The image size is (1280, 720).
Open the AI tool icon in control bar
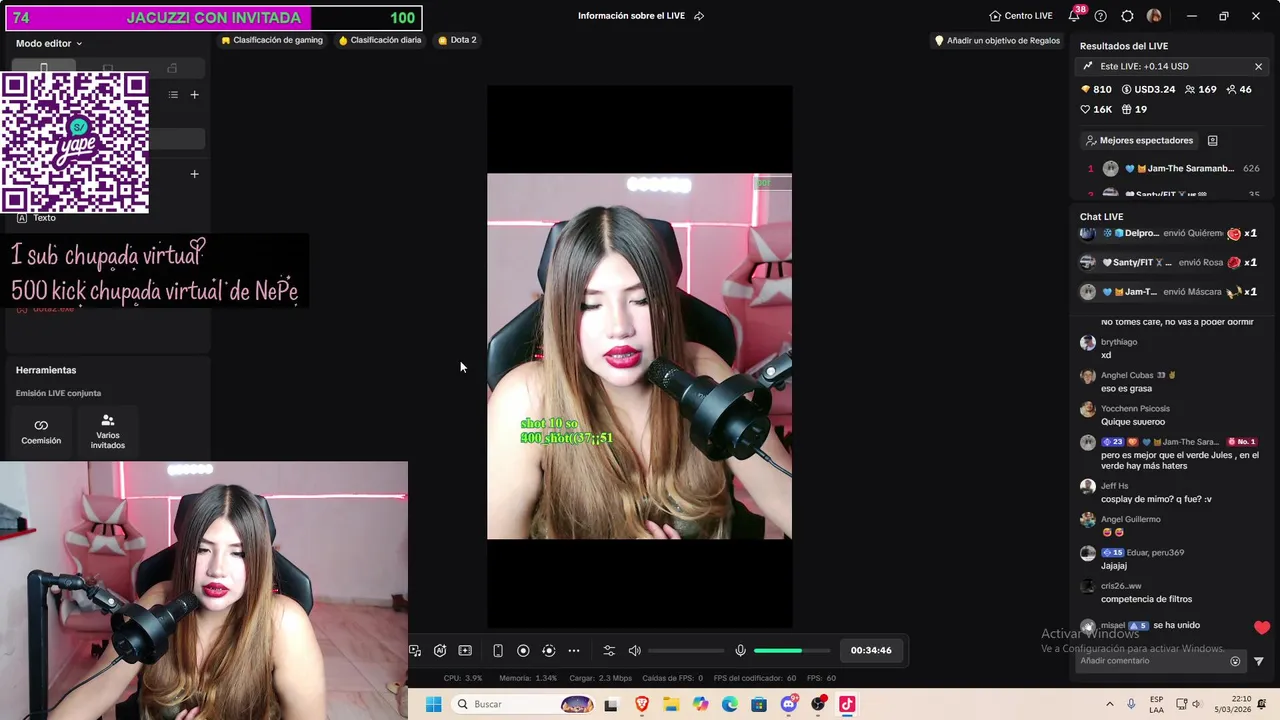[x=440, y=651]
